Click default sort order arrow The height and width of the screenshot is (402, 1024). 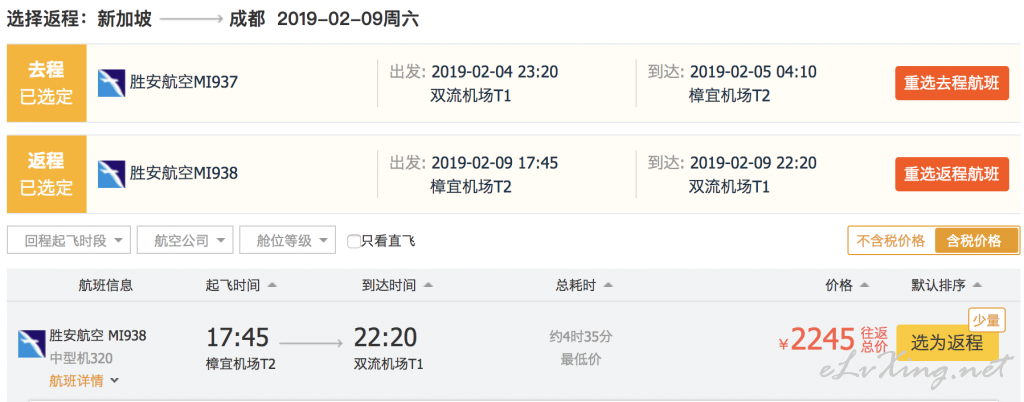977,285
